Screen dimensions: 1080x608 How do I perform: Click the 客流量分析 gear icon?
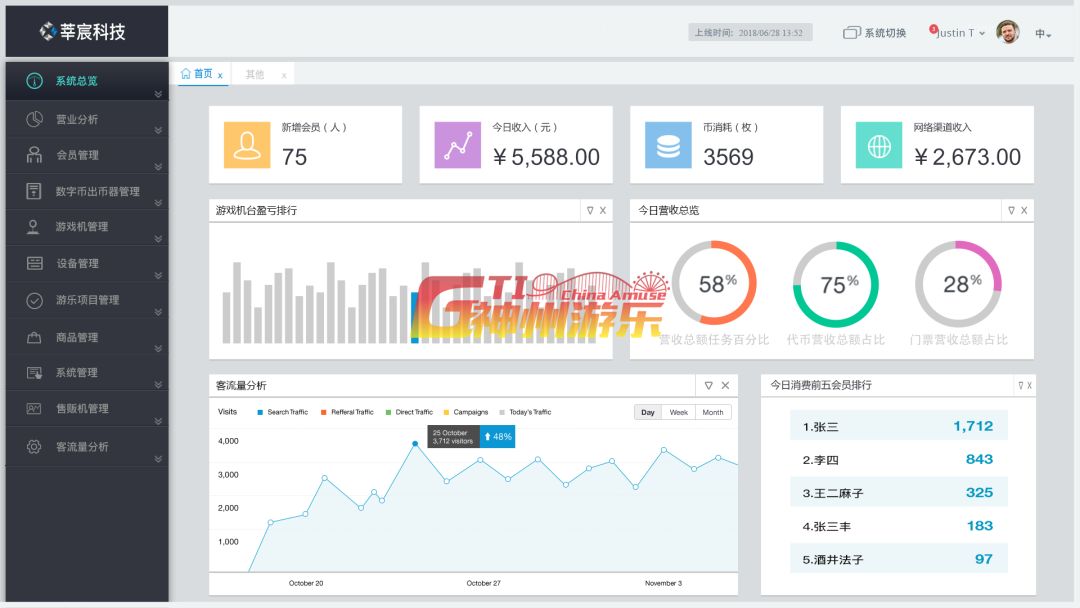[x=34, y=446]
